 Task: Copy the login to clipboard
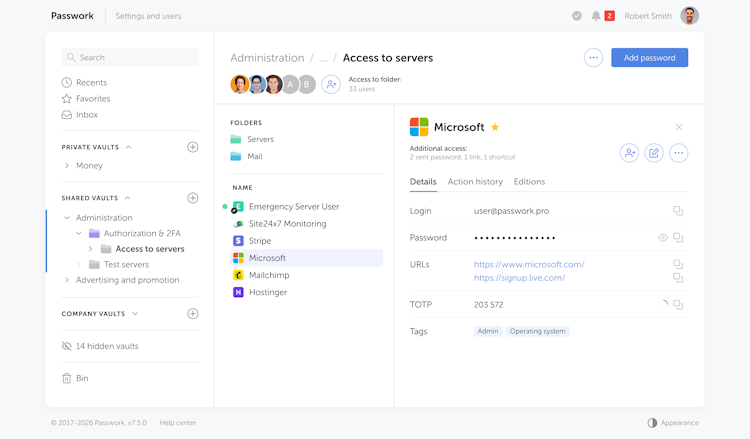pos(678,211)
